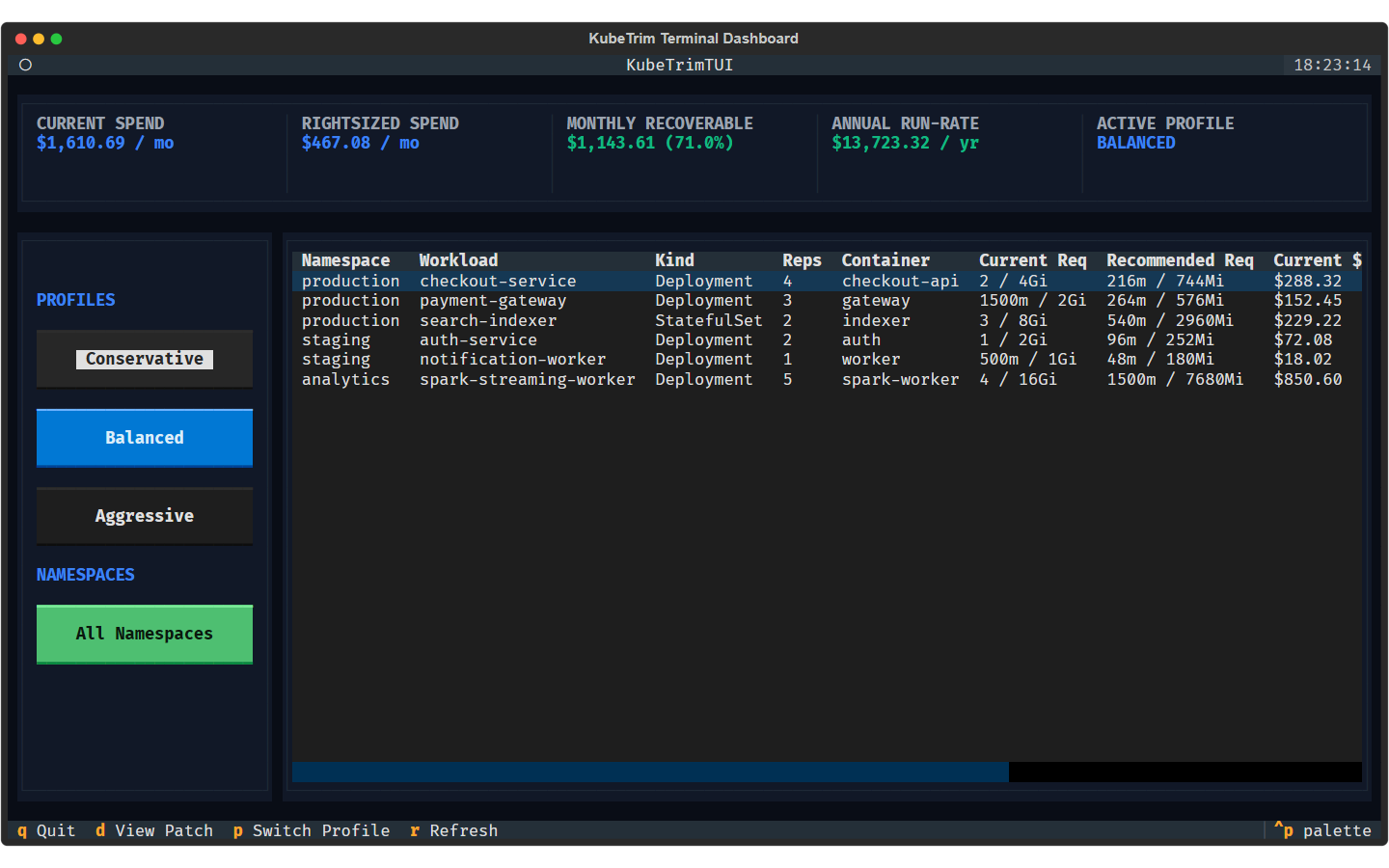Click the clock showing 18:23:14
The height and width of the screenshot is (868, 1389).
(1332, 65)
